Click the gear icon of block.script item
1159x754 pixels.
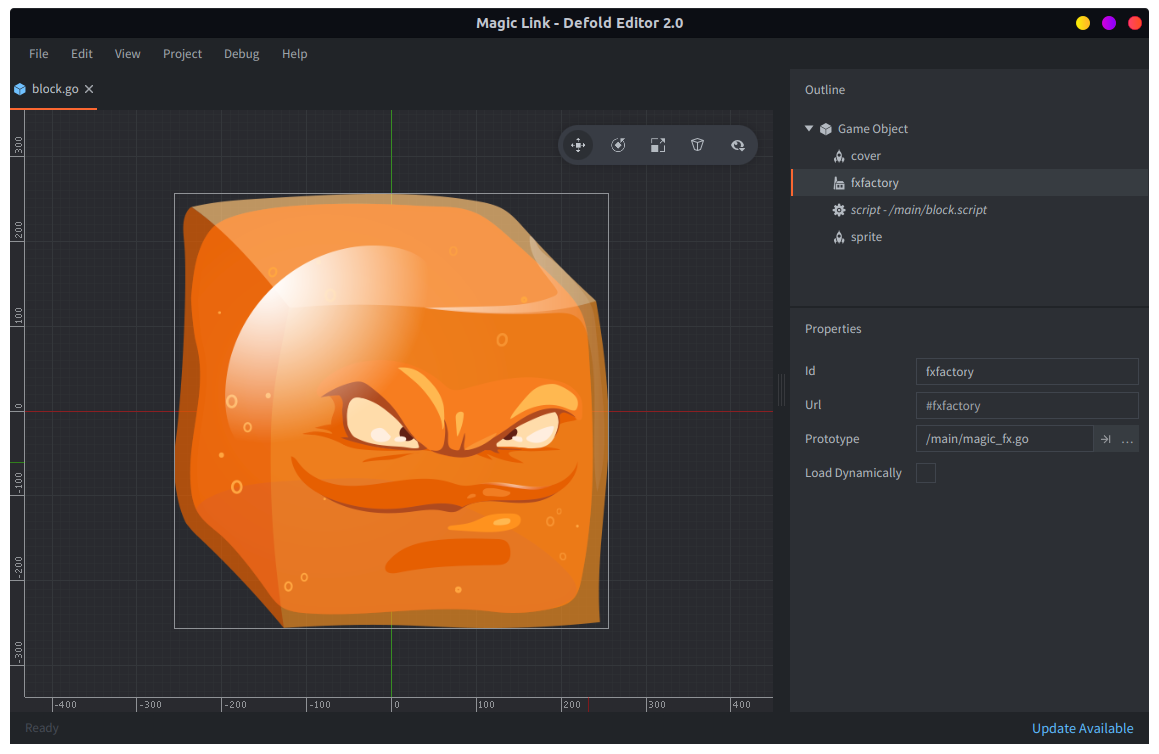coord(839,210)
